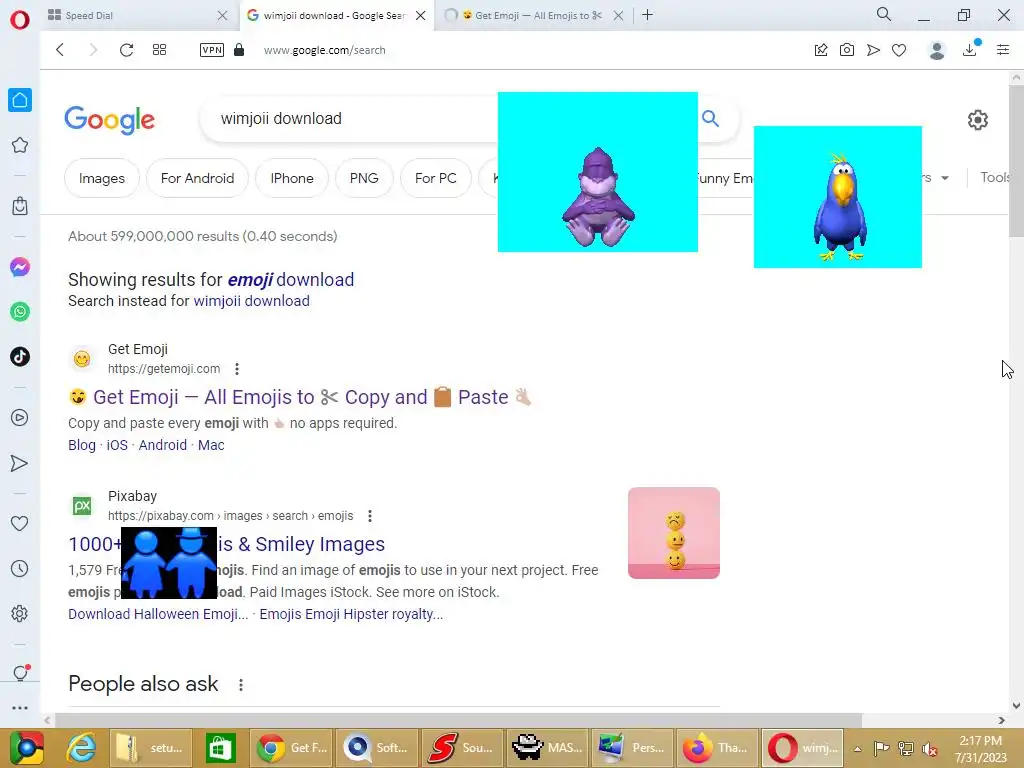The width and height of the screenshot is (1024, 768).
Task: Open sidebar three-dot more options
Action: pyautogui.click(x=20, y=707)
